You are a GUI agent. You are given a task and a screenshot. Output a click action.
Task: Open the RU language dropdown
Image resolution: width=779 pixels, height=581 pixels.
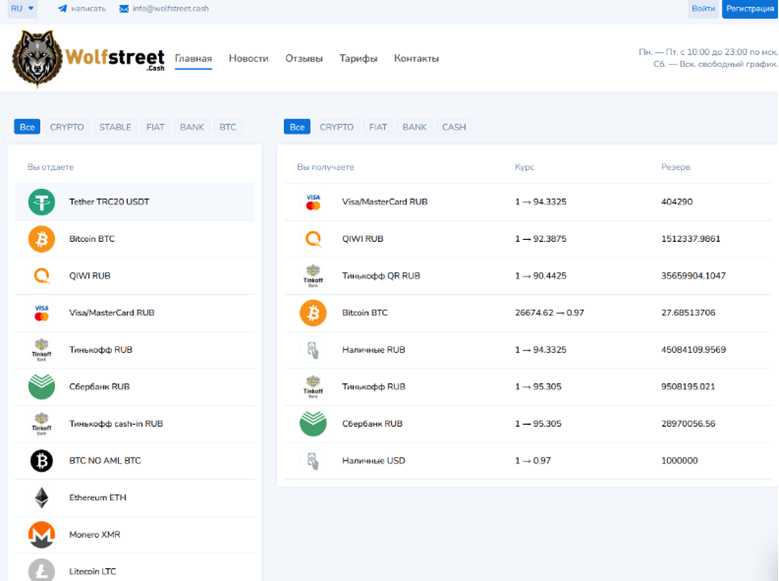pyautogui.click(x=22, y=8)
